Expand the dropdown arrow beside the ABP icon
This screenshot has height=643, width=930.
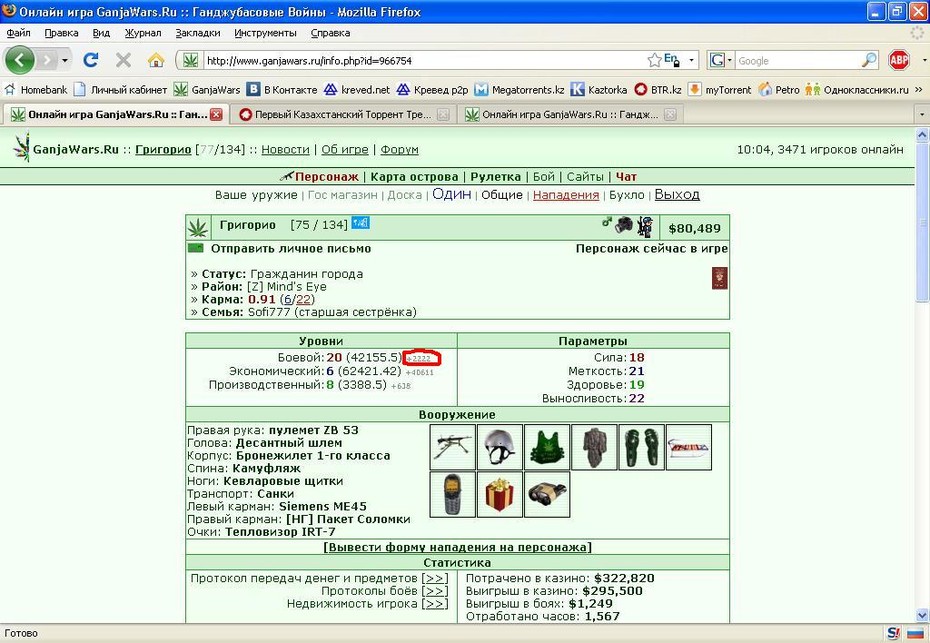coord(924,60)
